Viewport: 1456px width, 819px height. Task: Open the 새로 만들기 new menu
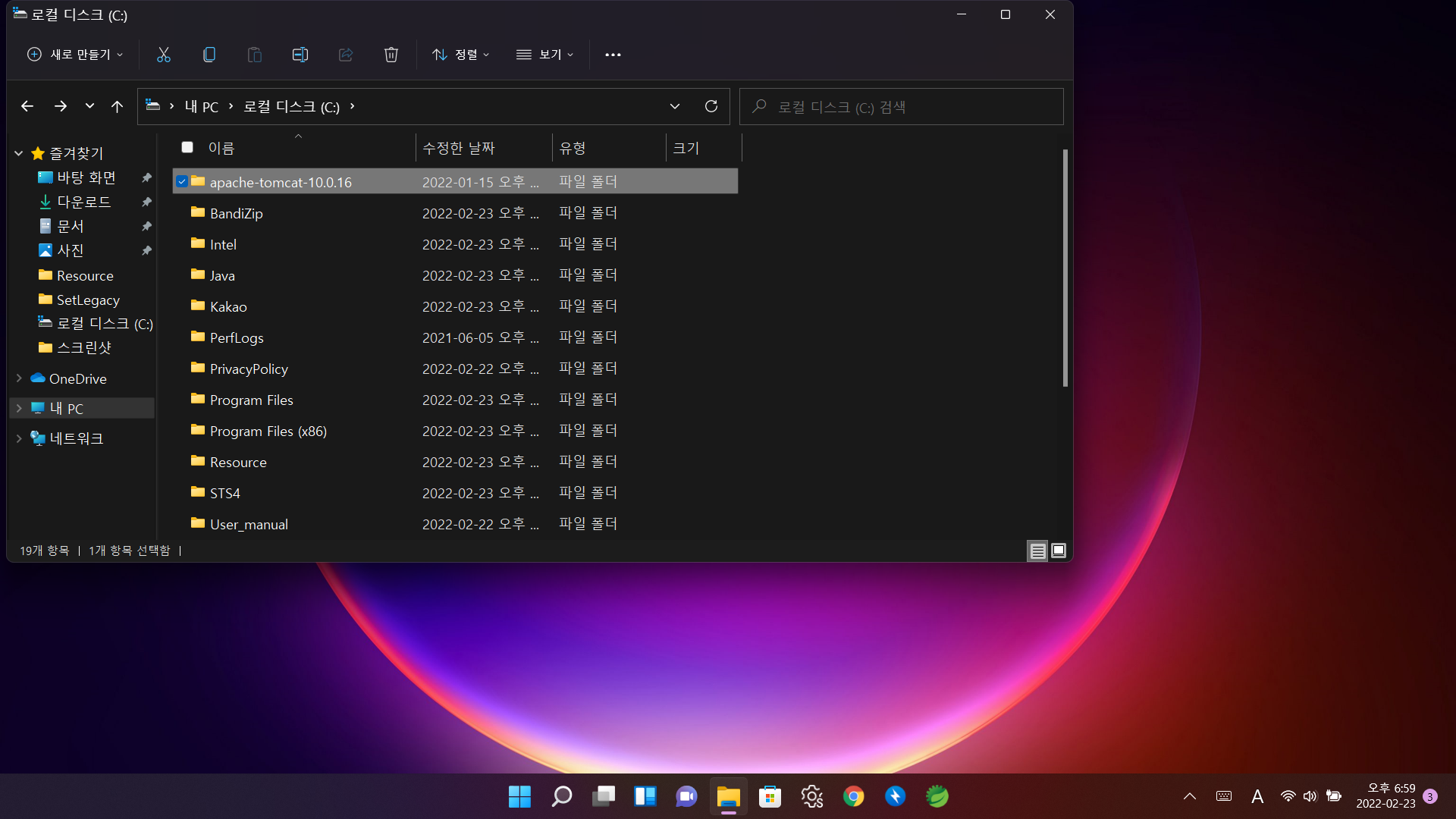[x=75, y=55]
